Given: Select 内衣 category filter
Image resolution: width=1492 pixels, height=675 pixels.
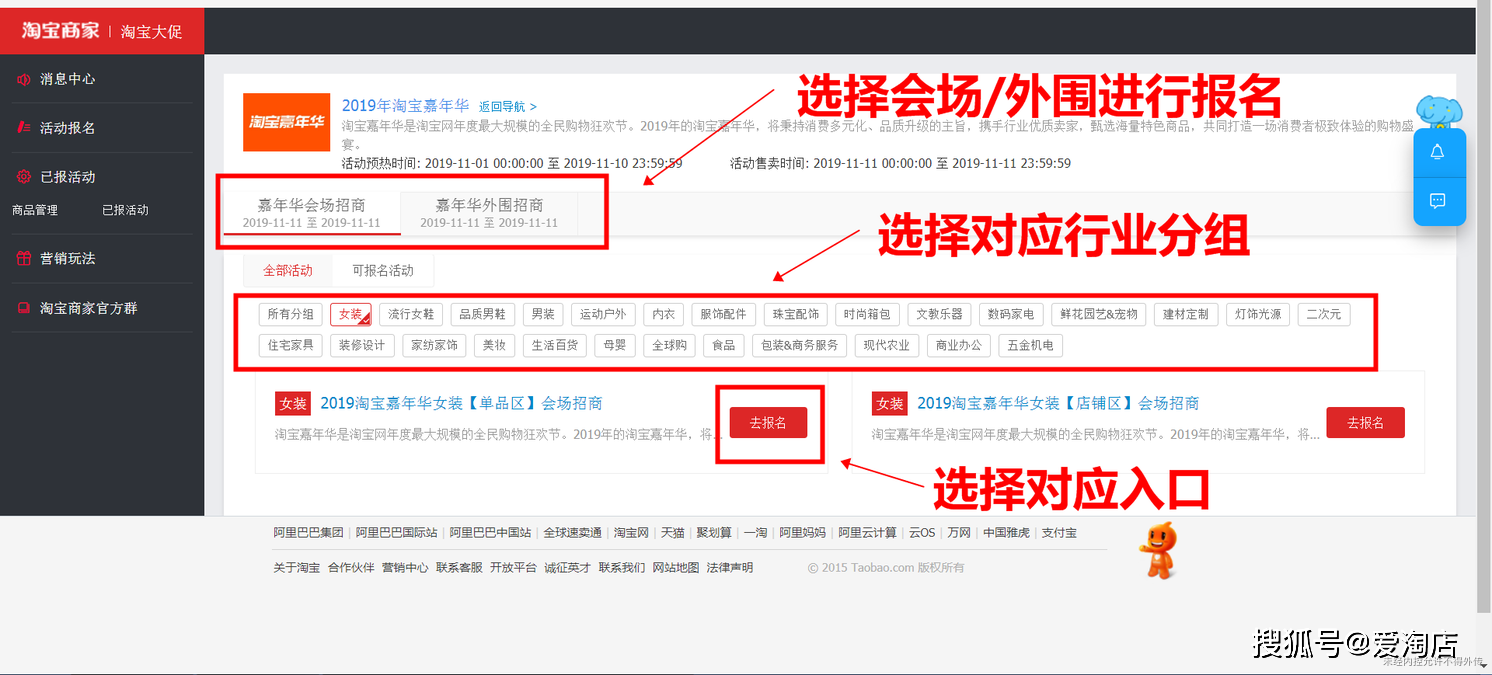Looking at the screenshot, I should 663,314.
